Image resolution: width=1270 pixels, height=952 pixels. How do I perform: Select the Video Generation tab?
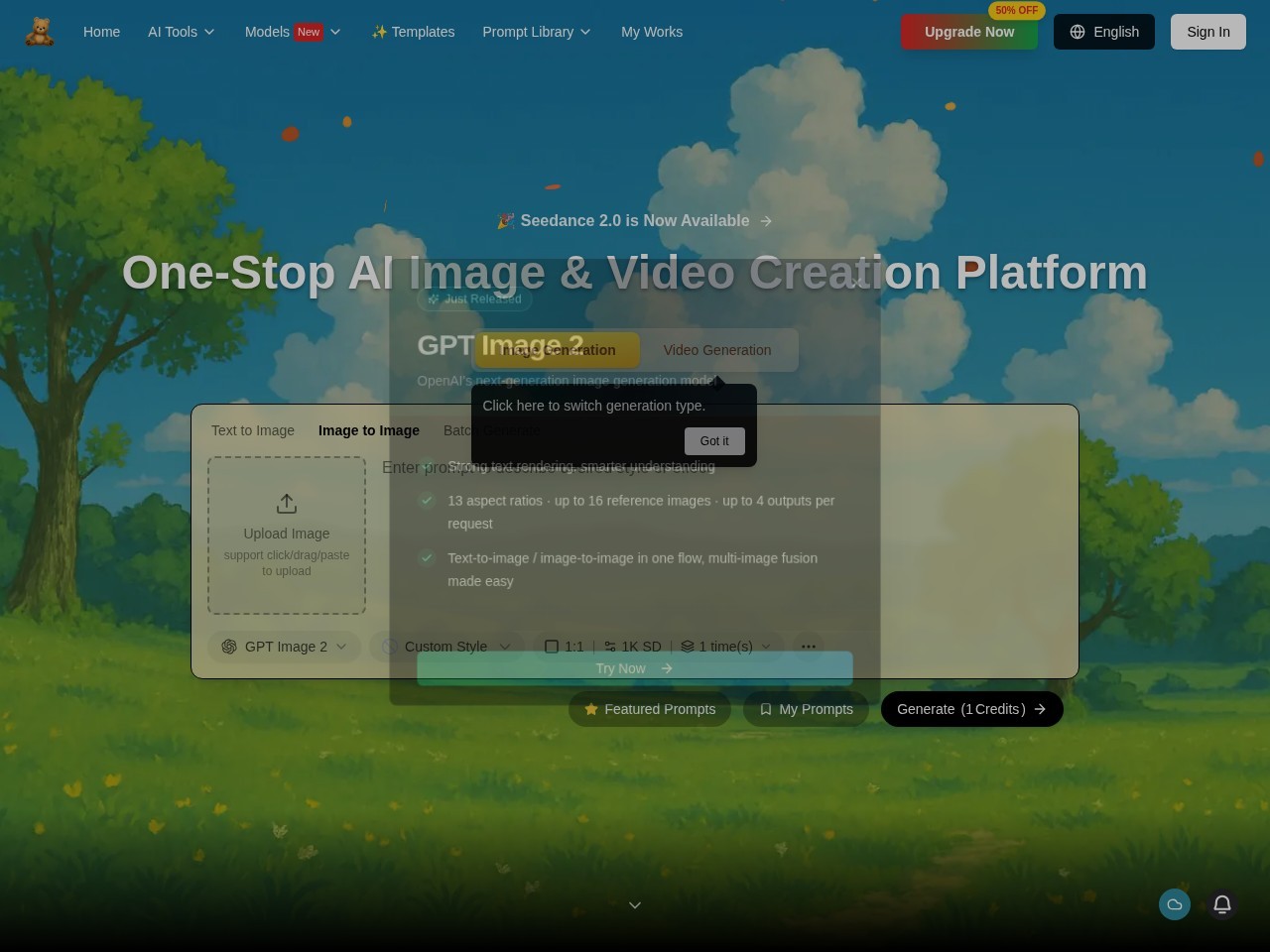click(x=717, y=350)
